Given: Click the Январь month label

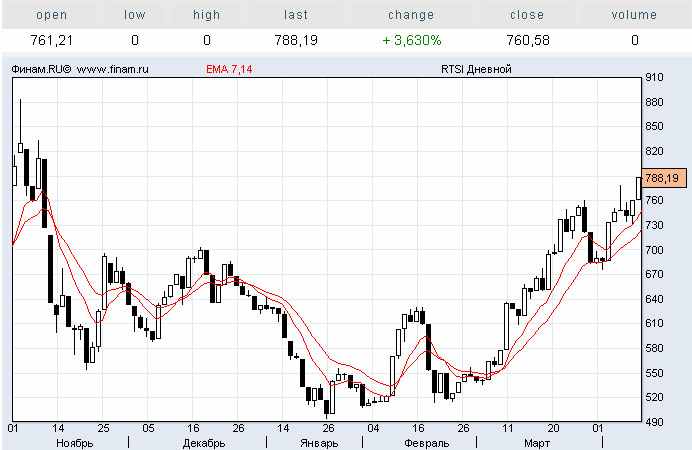Looking at the screenshot, I should point(319,443).
